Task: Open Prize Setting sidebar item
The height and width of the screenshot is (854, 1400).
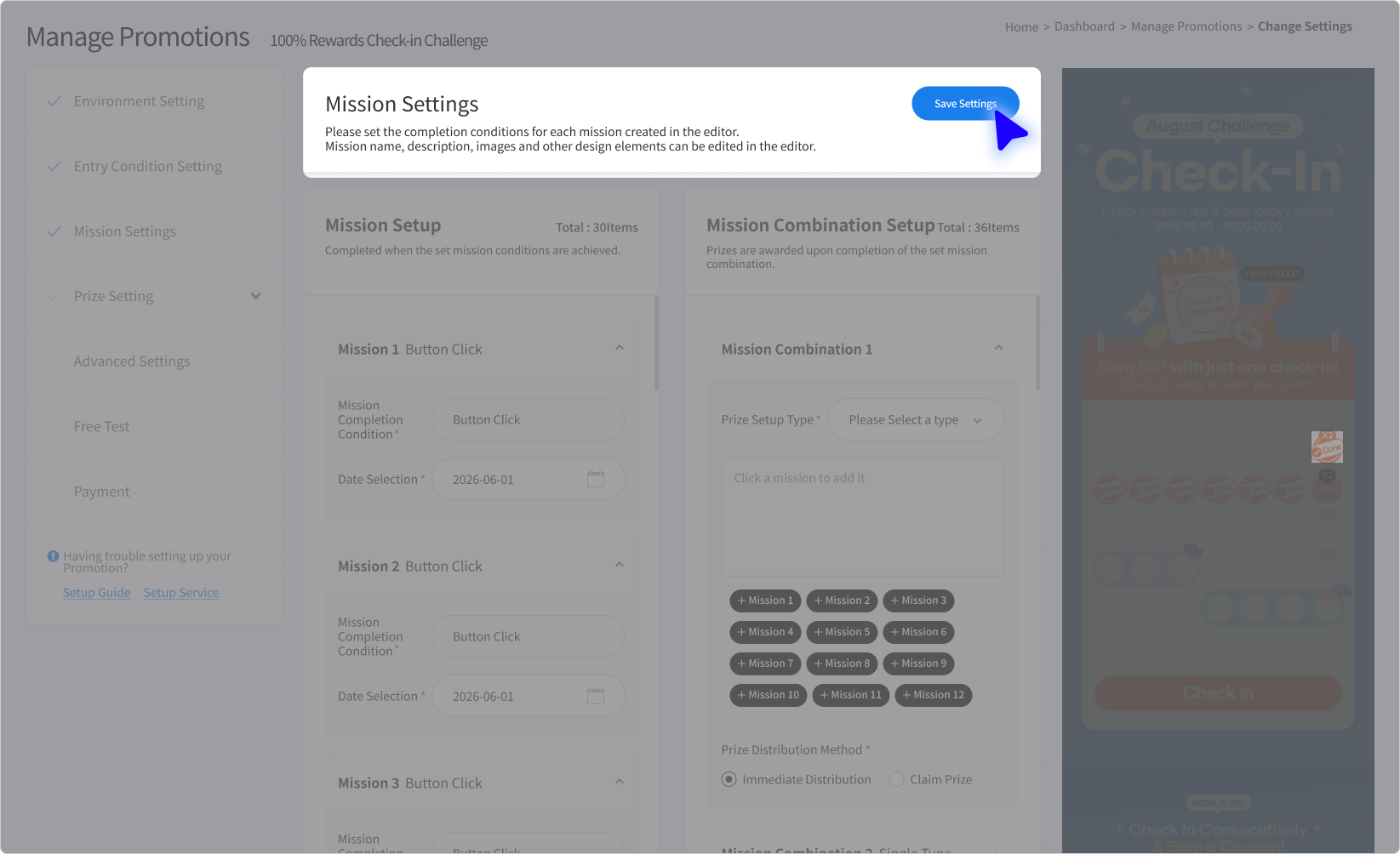Action: 114,296
